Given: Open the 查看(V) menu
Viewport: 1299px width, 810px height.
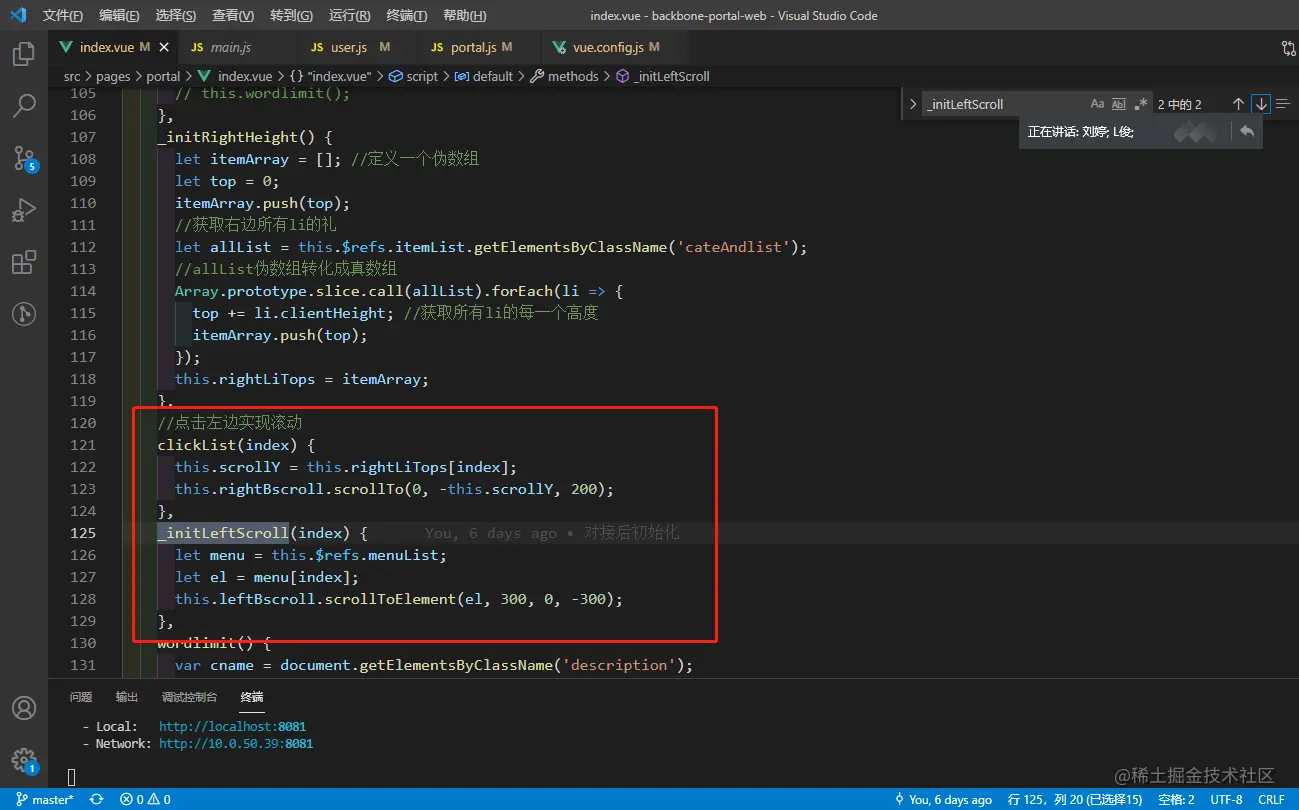Looking at the screenshot, I should [x=234, y=16].
